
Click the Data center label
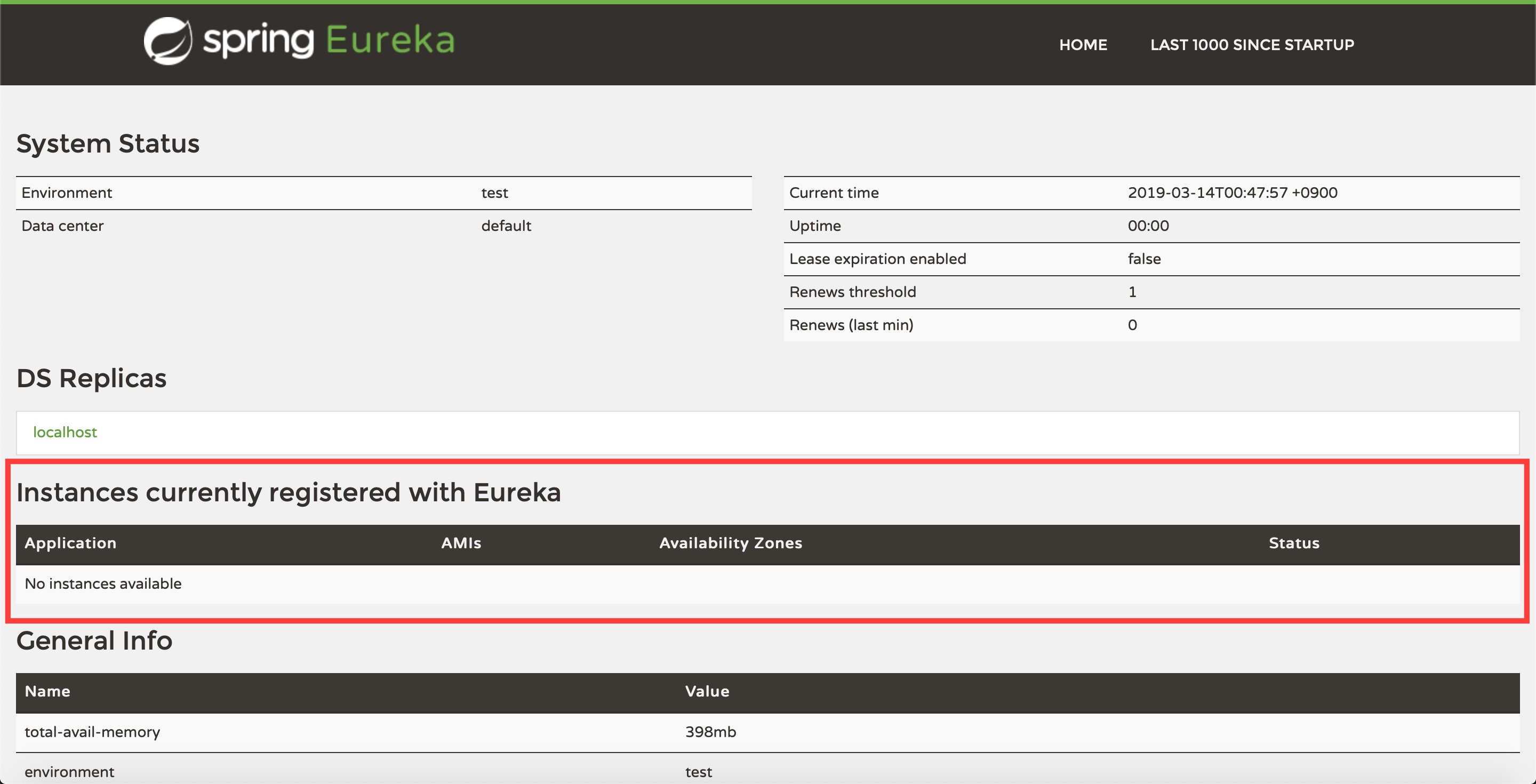tap(62, 226)
